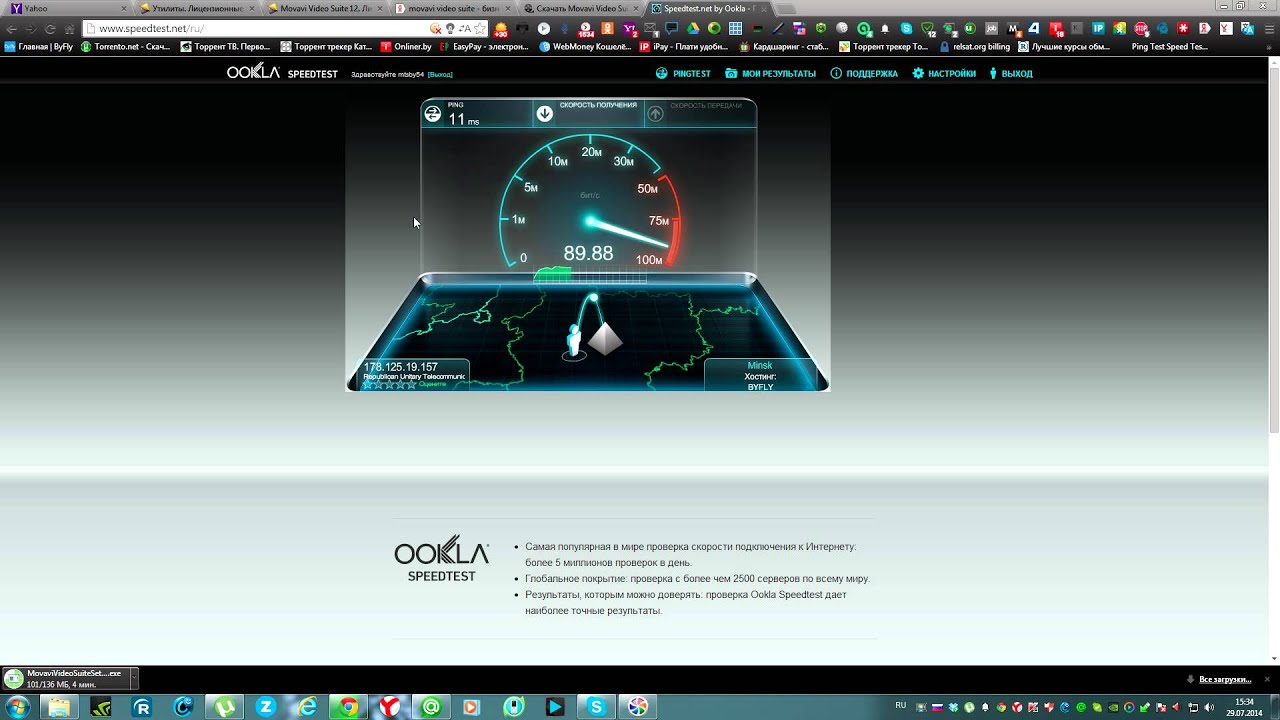Open the Windows Start button
The height and width of the screenshot is (720, 1280).
click(17, 707)
